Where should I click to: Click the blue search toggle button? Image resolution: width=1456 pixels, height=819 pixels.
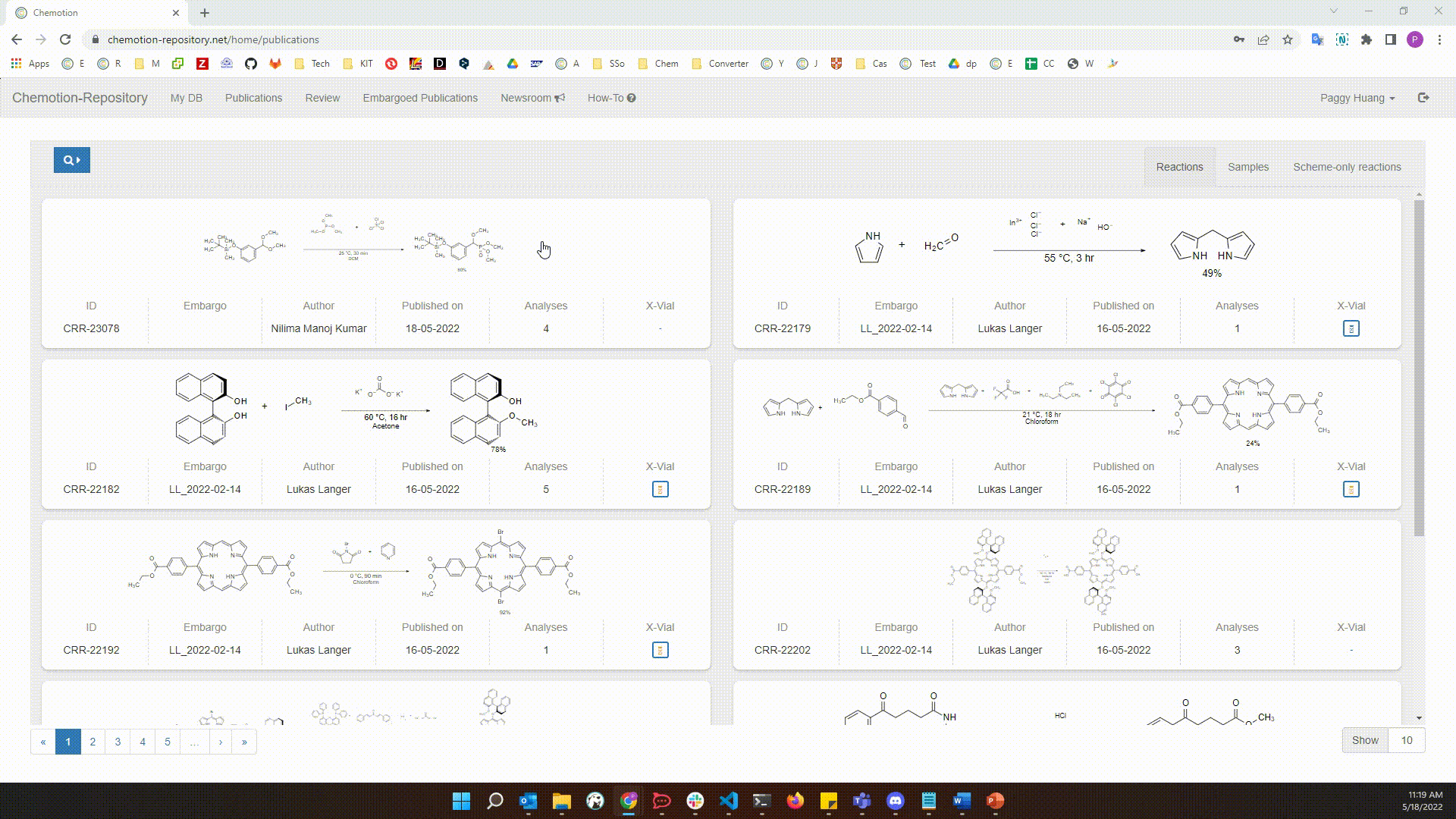tap(72, 160)
